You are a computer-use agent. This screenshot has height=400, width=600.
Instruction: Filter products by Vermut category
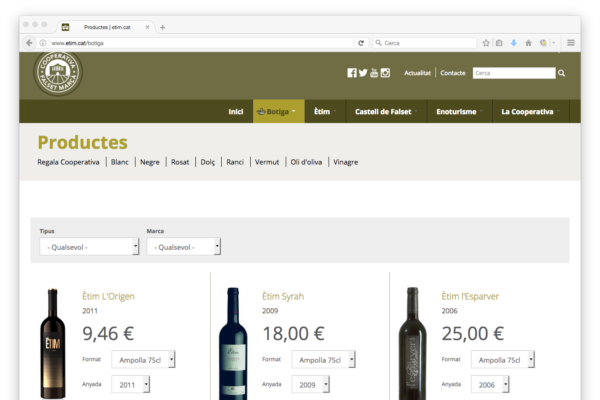coord(267,162)
